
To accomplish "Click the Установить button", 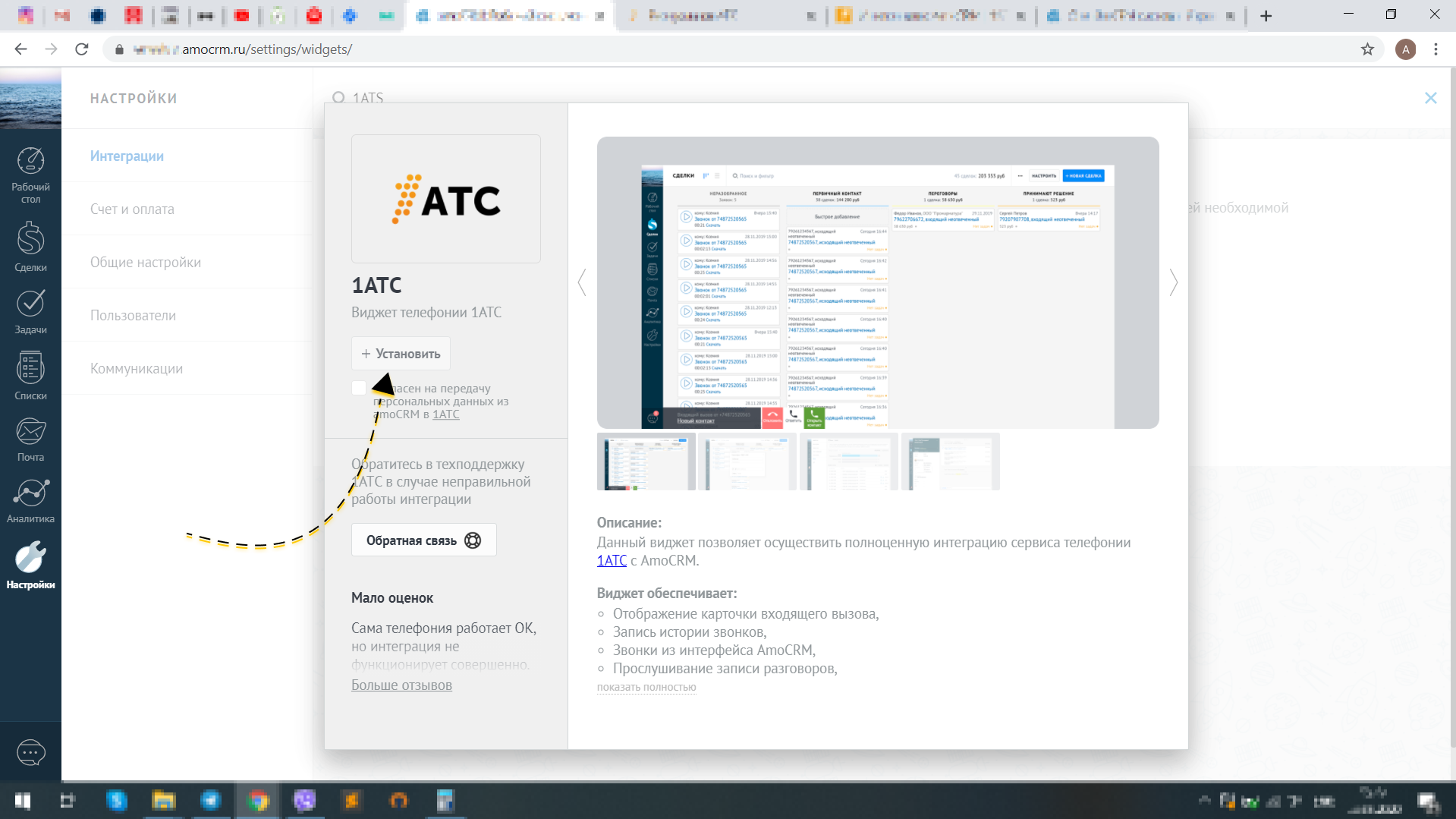I will click(401, 354).
